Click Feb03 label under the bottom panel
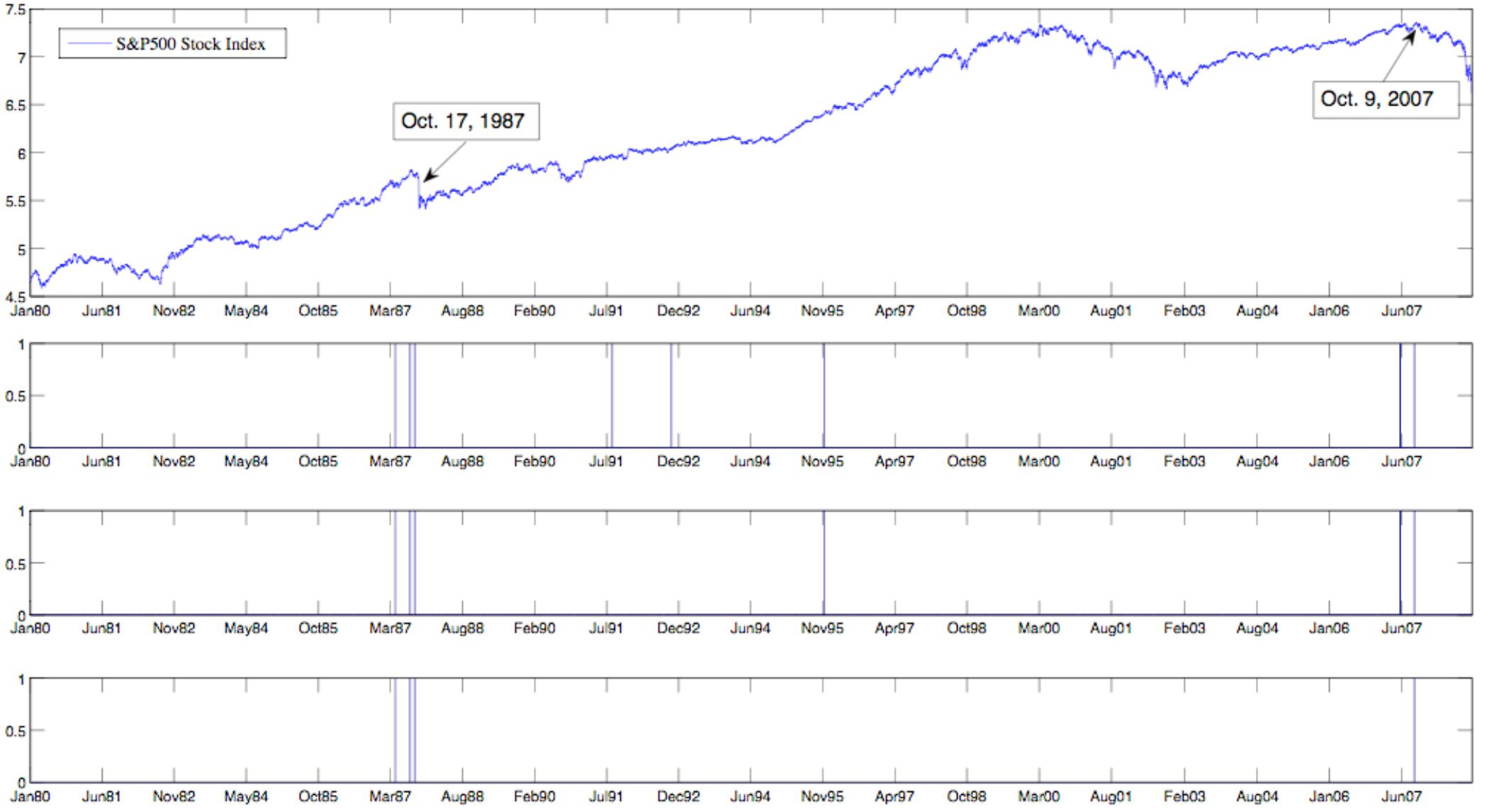The width and height of the screenshot is (1487, 812). (x=1184, y=796)
